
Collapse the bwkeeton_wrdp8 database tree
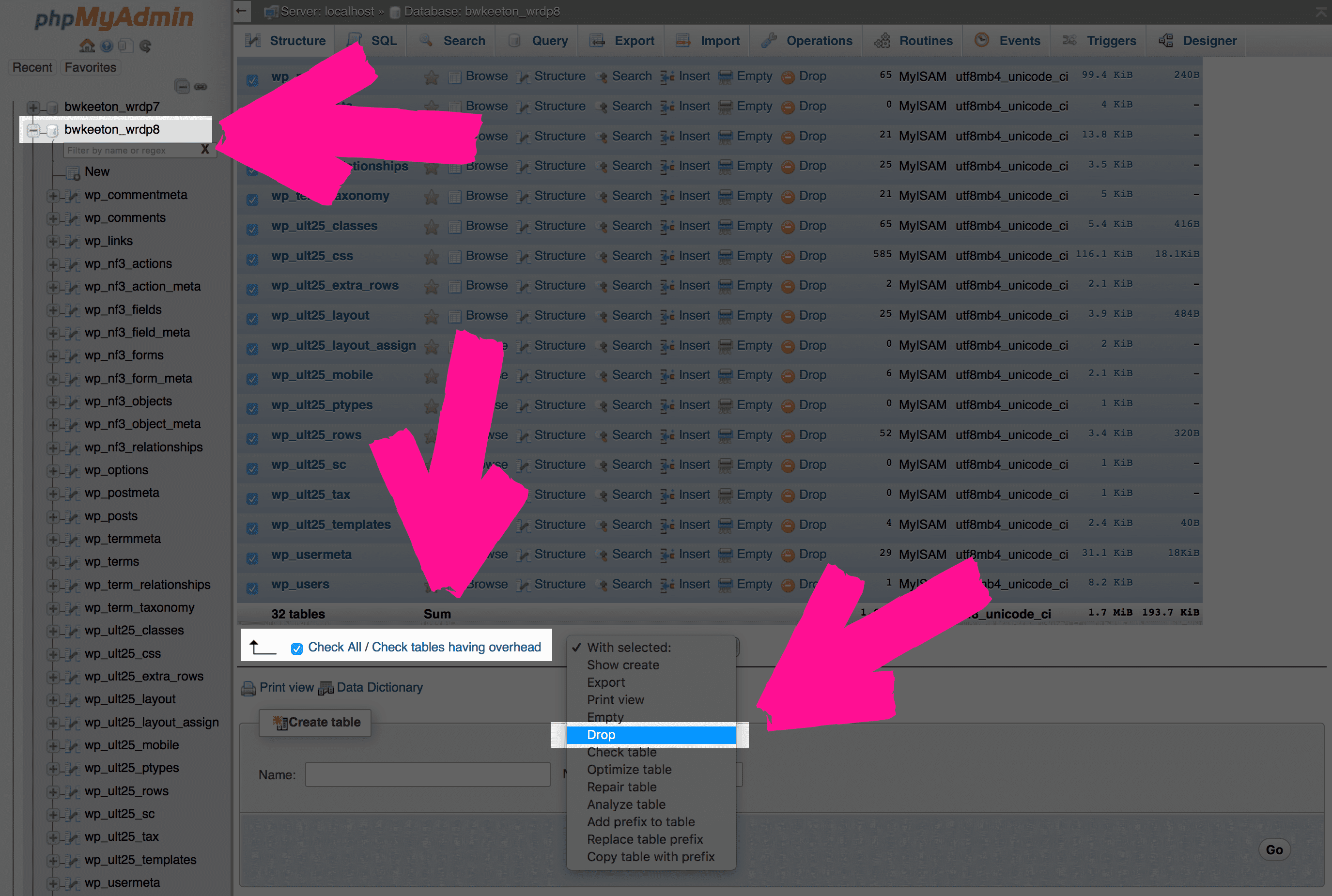pyautogui.click(x=34, y=130)
